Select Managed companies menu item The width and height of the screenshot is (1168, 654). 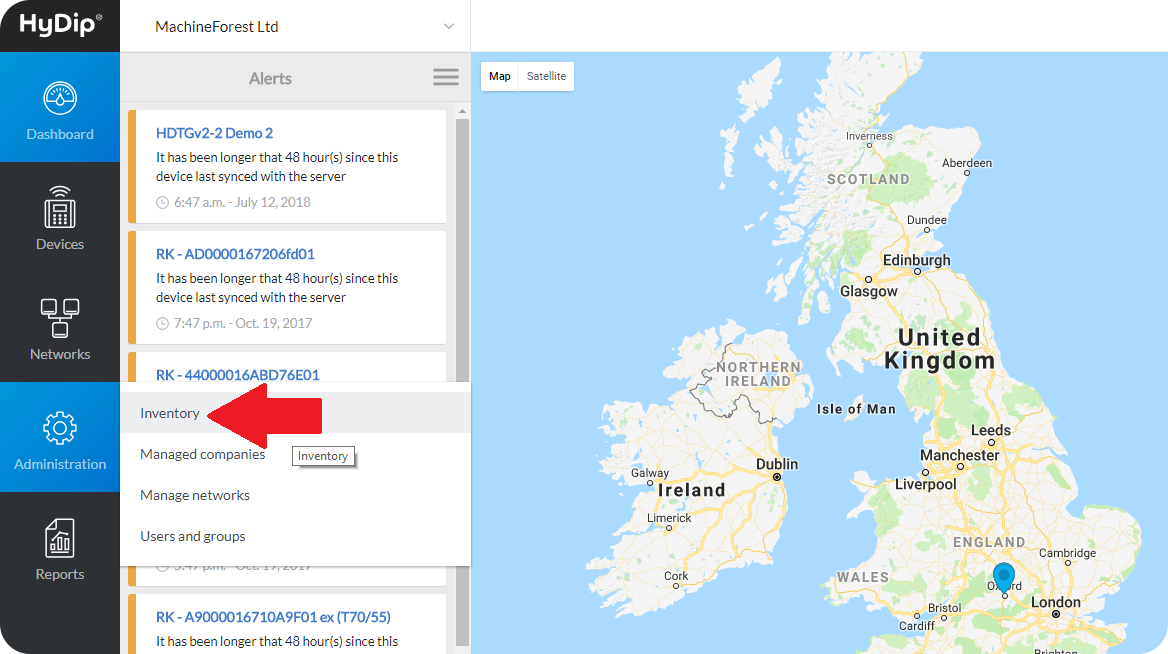pyautogui.click(x=295, y=454)
